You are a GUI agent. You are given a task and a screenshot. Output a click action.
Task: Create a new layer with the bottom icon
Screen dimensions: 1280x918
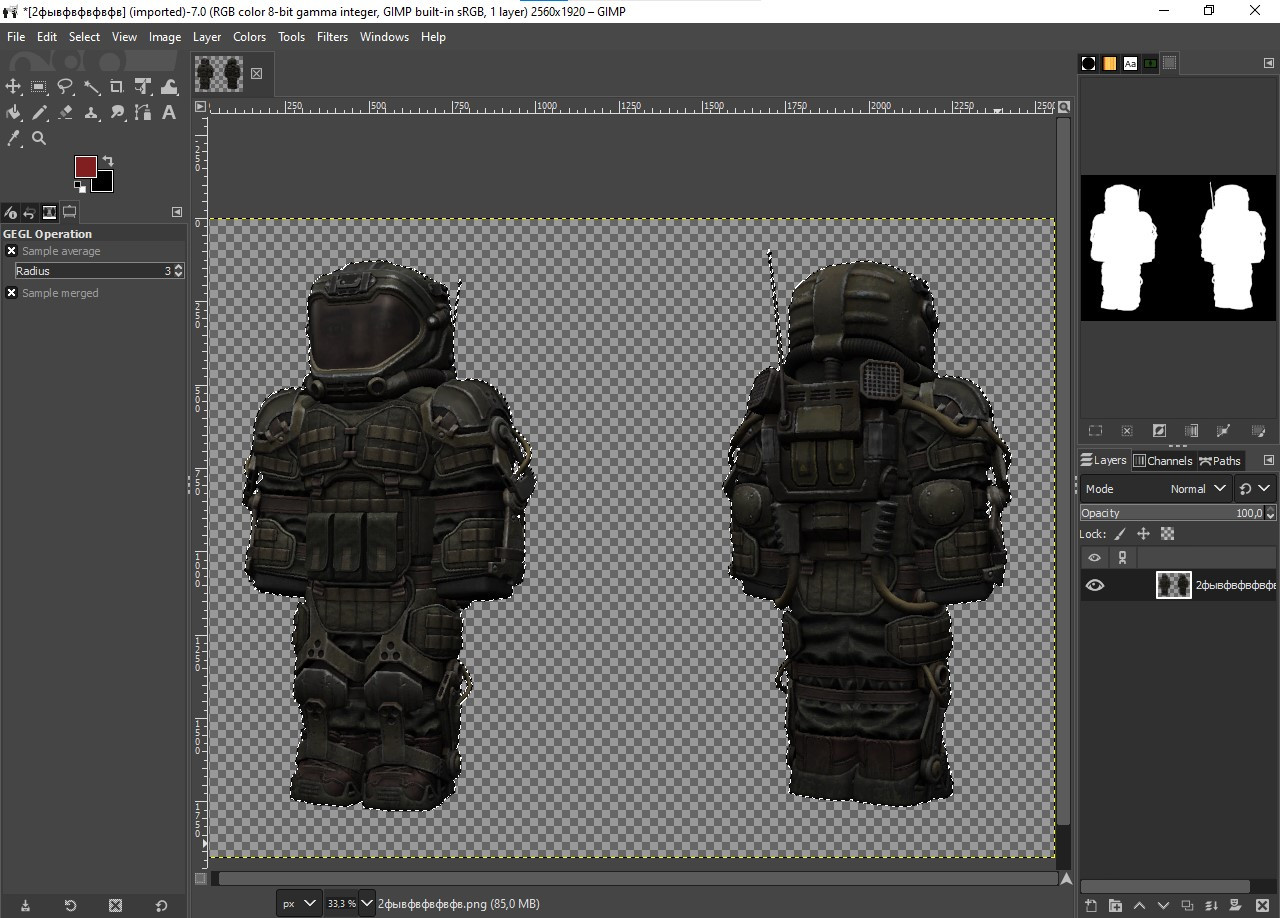[x=1091, y=906]
